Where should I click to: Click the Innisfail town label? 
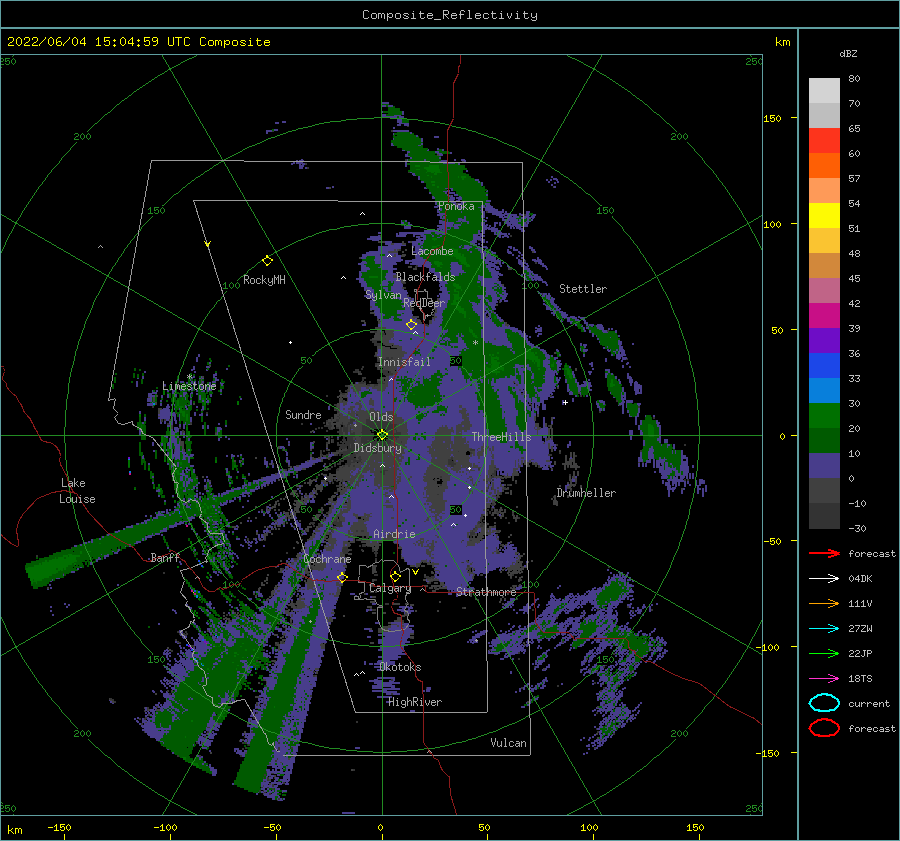click(404, 362)
